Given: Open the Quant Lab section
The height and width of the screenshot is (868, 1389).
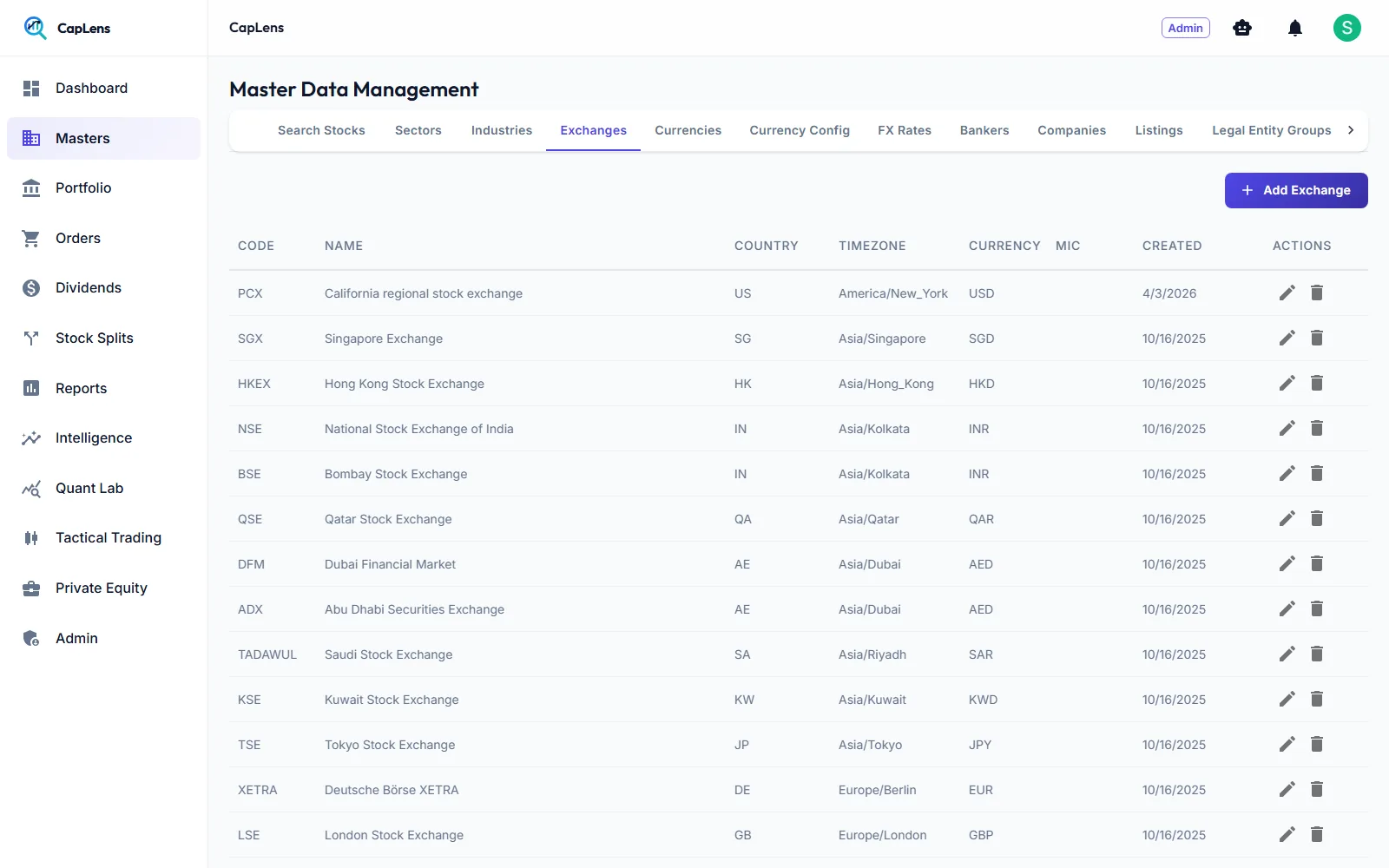Looking at the screenshot, I should [x=103, y=488].
